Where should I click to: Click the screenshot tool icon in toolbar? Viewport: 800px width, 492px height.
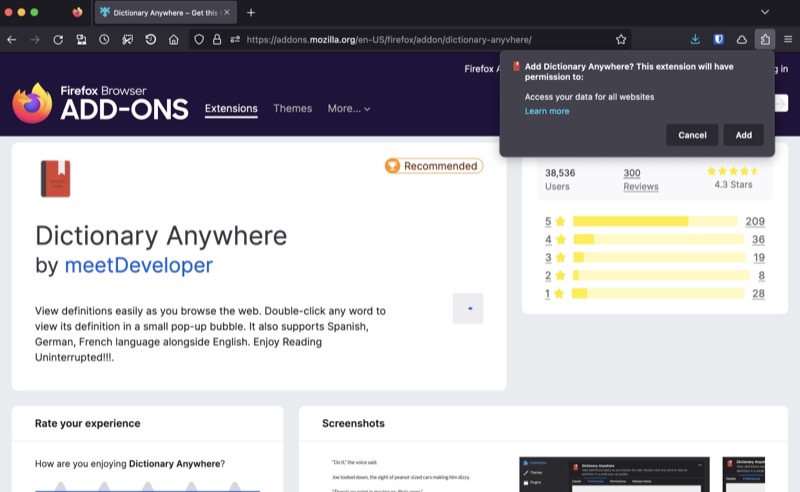[x=128, y=39]
